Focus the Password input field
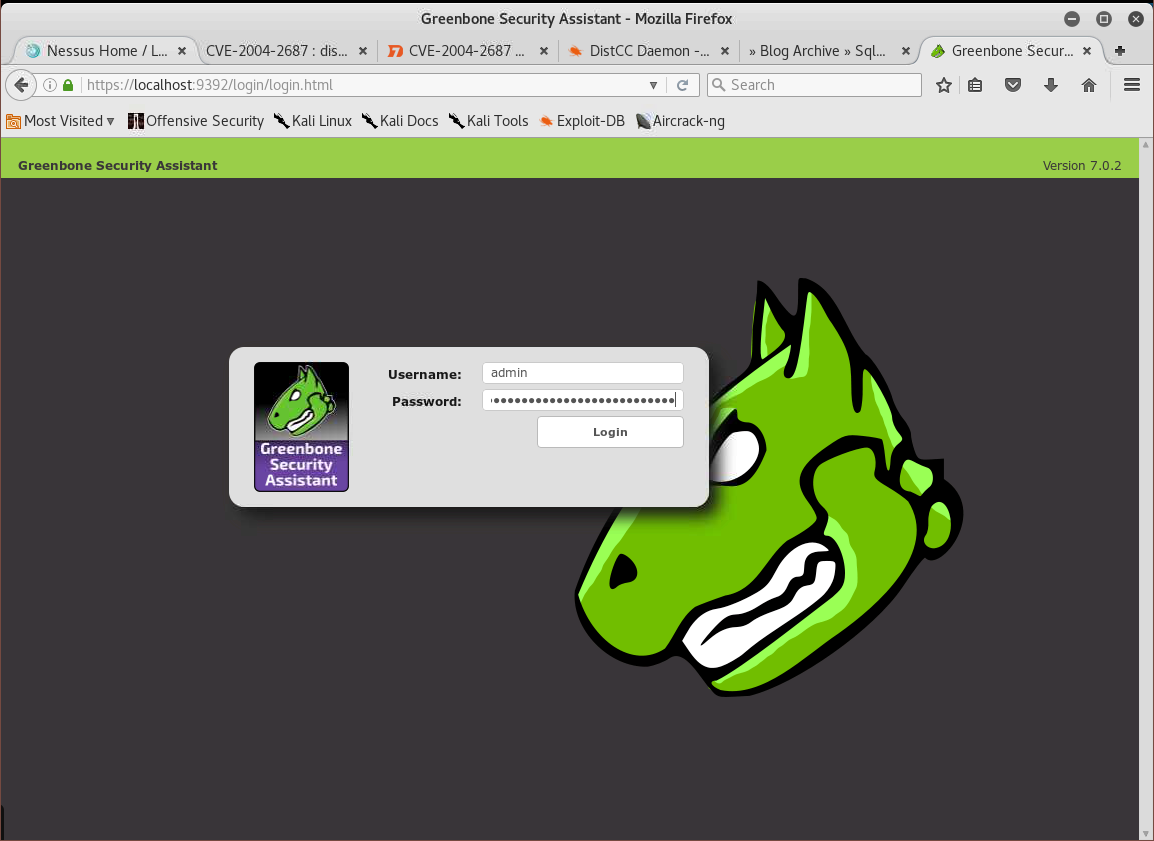This screenshot has width=1154, height=841. (x=582, y=401)
